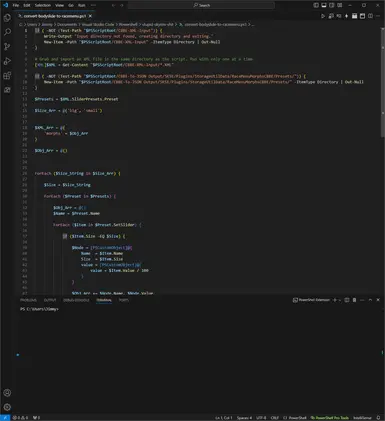Open the remote window indicator in status bar
This screenshot has height=421, width=385.
point(5,418)
